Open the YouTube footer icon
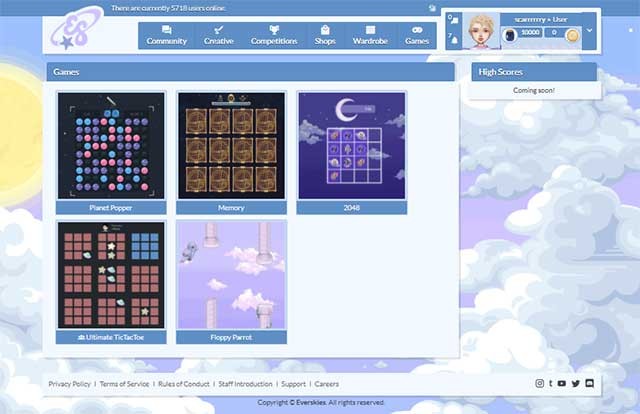Viewport: 640px width, 414px height. click(562, 383)
